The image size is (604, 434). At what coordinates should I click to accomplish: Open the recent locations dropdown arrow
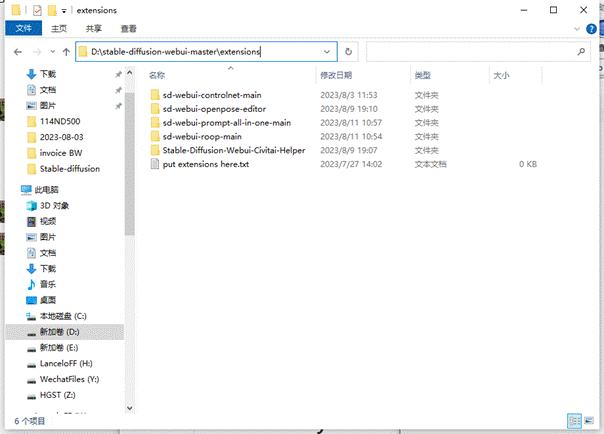[x=53, y=52]
